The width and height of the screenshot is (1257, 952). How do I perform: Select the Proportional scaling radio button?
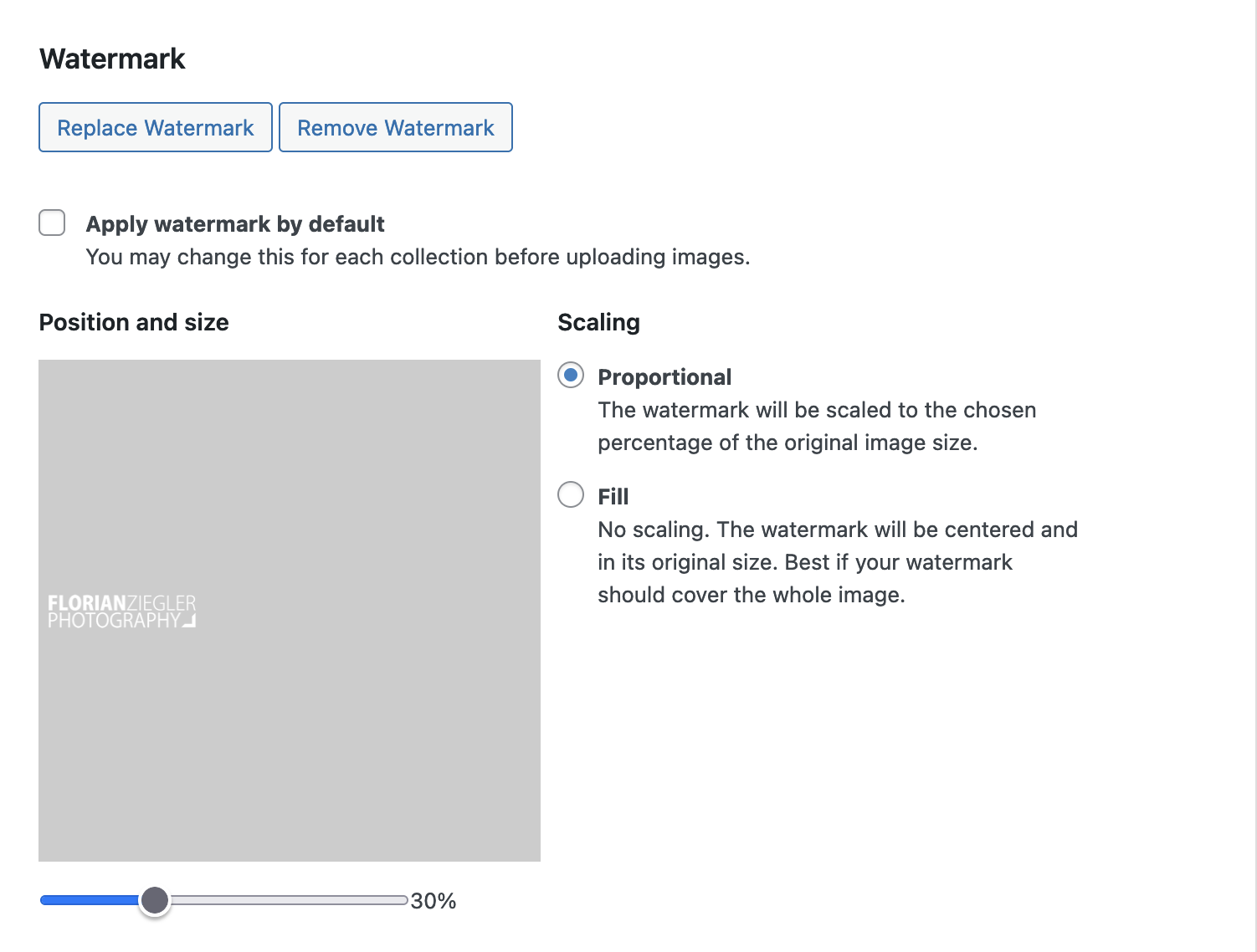(x=571, y=376)
